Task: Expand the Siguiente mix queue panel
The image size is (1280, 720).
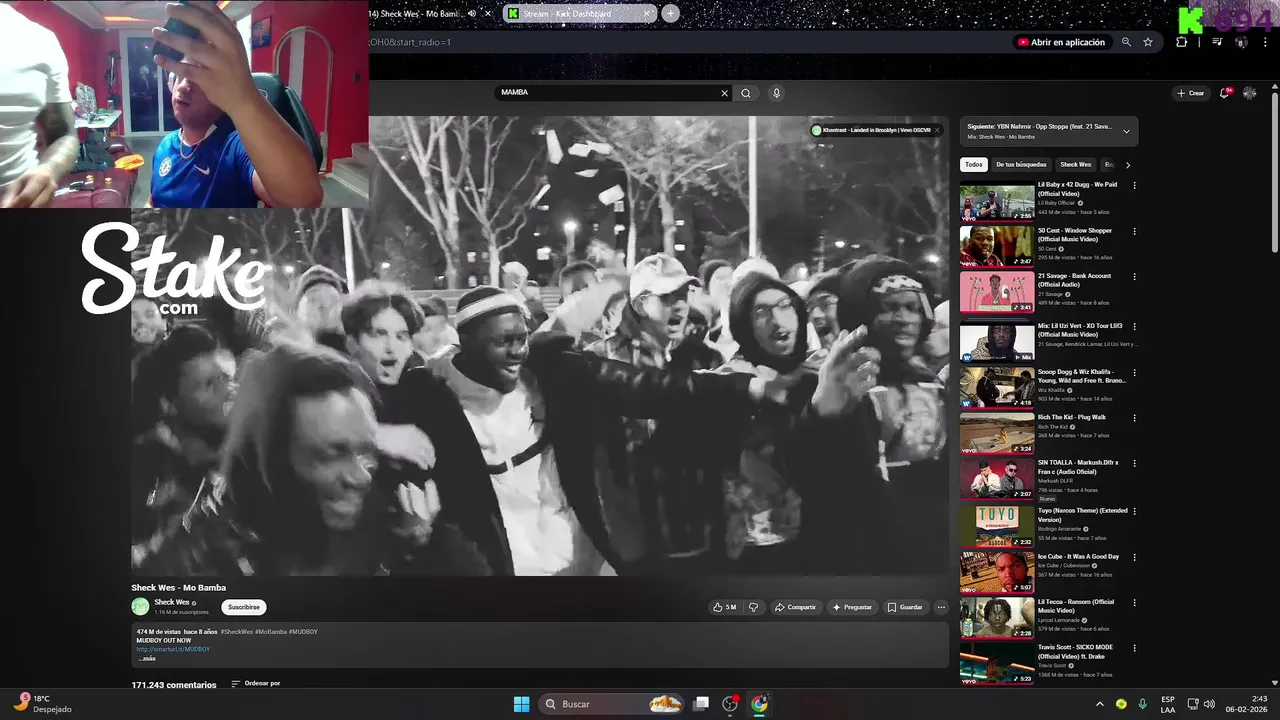Action: [x=1126, y=131]
